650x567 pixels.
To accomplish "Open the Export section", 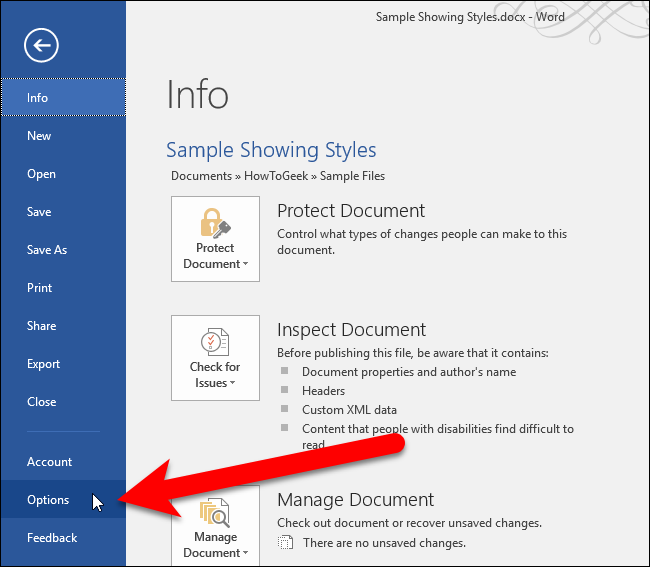I will pyautogui.click(x=43, y=364).
